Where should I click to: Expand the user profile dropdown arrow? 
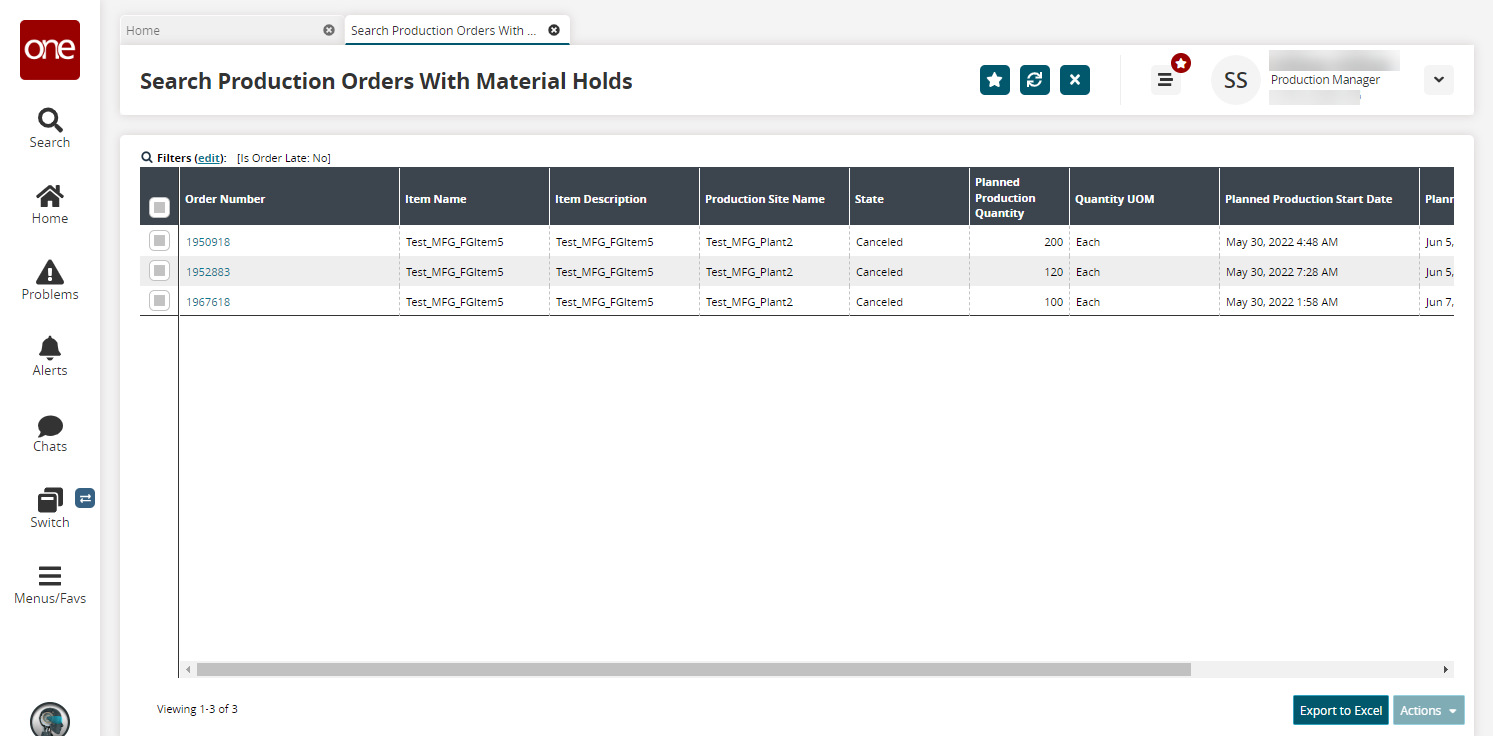pyautogui.click(x=1438, y=80)
